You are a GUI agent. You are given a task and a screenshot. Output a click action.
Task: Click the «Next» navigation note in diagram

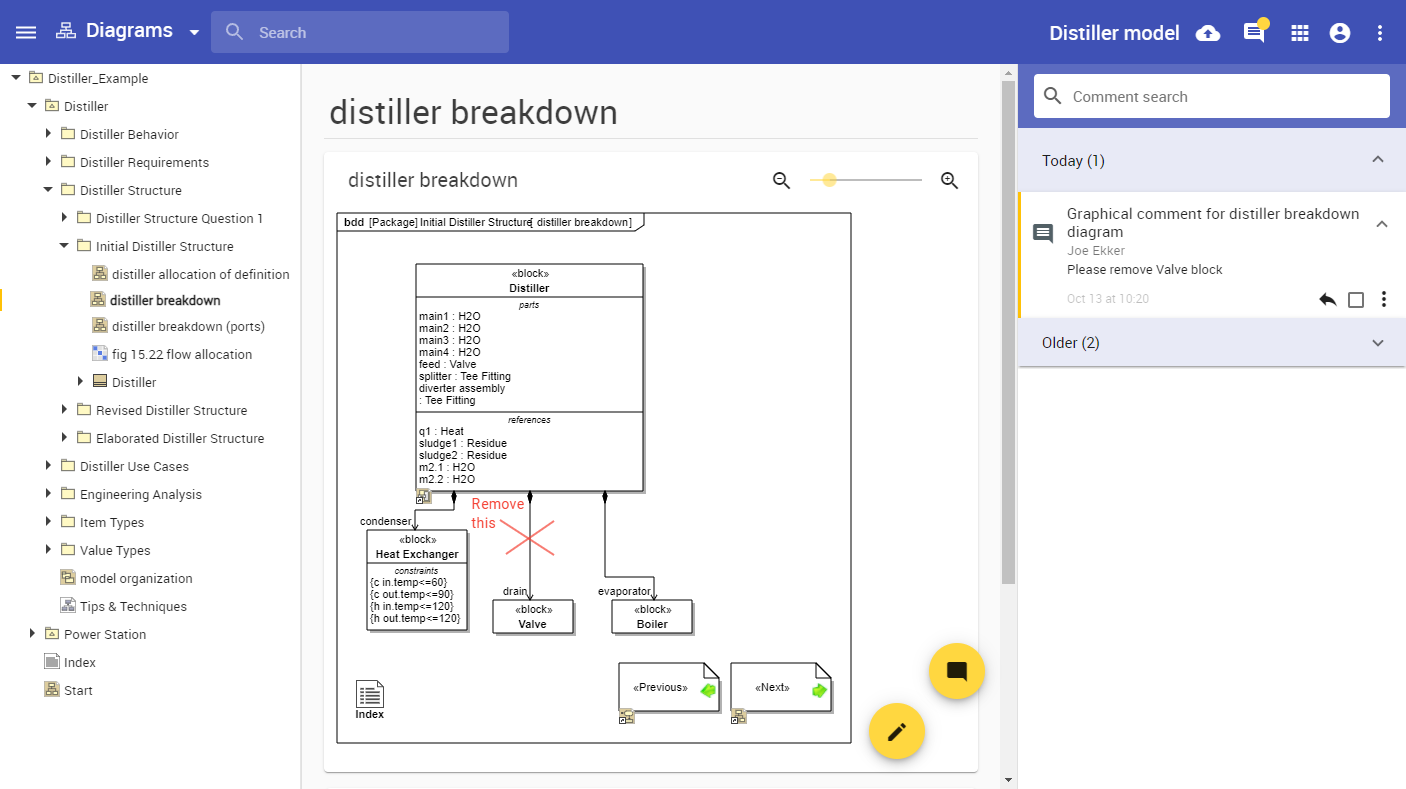[x=781, y=688]
